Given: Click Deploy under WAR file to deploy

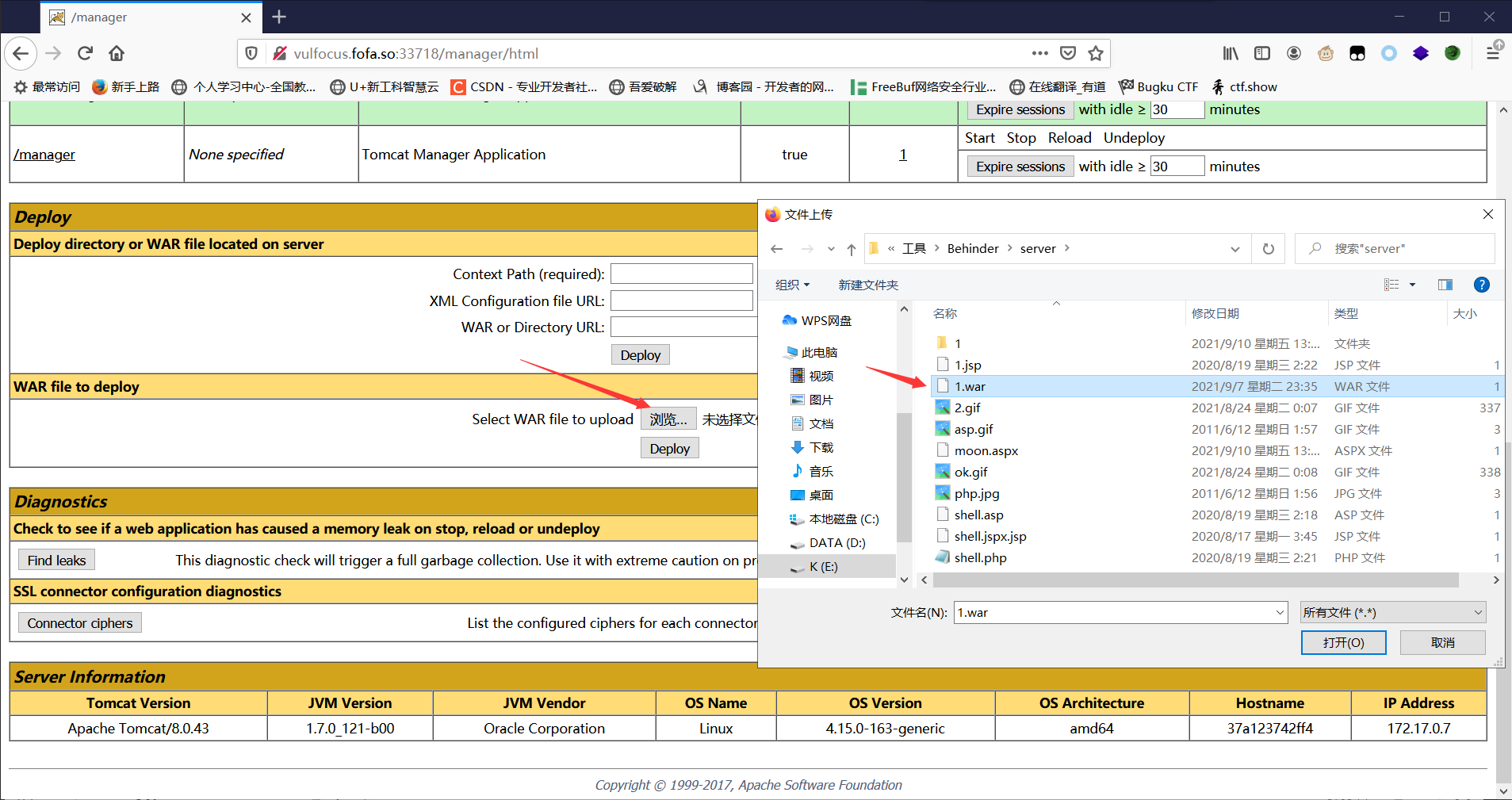Looking at the screenshot, I should [669, 448].
